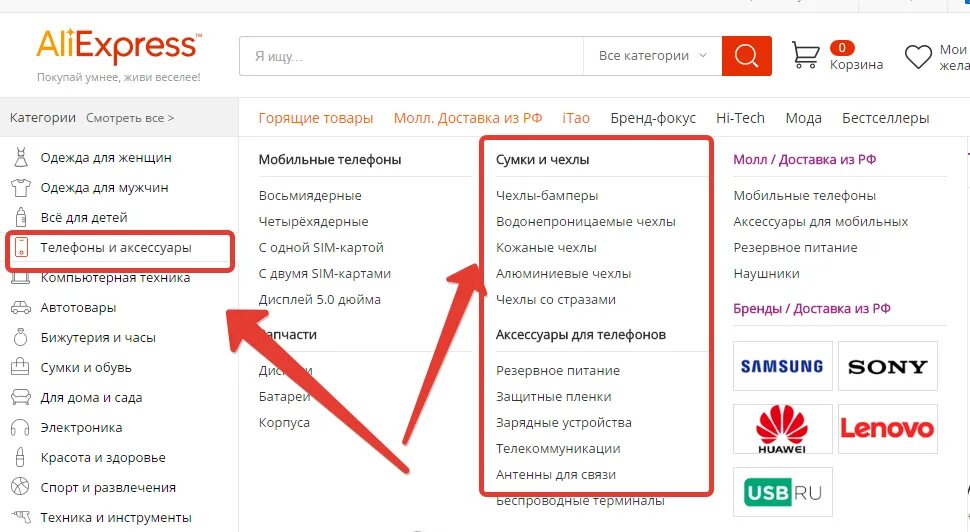Click the Батареи link
970x532 pixels.
285,397
